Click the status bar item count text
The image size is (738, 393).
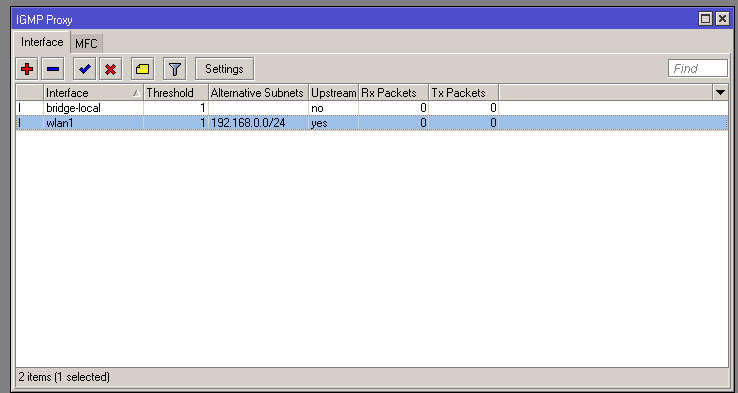[x=64, y=377]
